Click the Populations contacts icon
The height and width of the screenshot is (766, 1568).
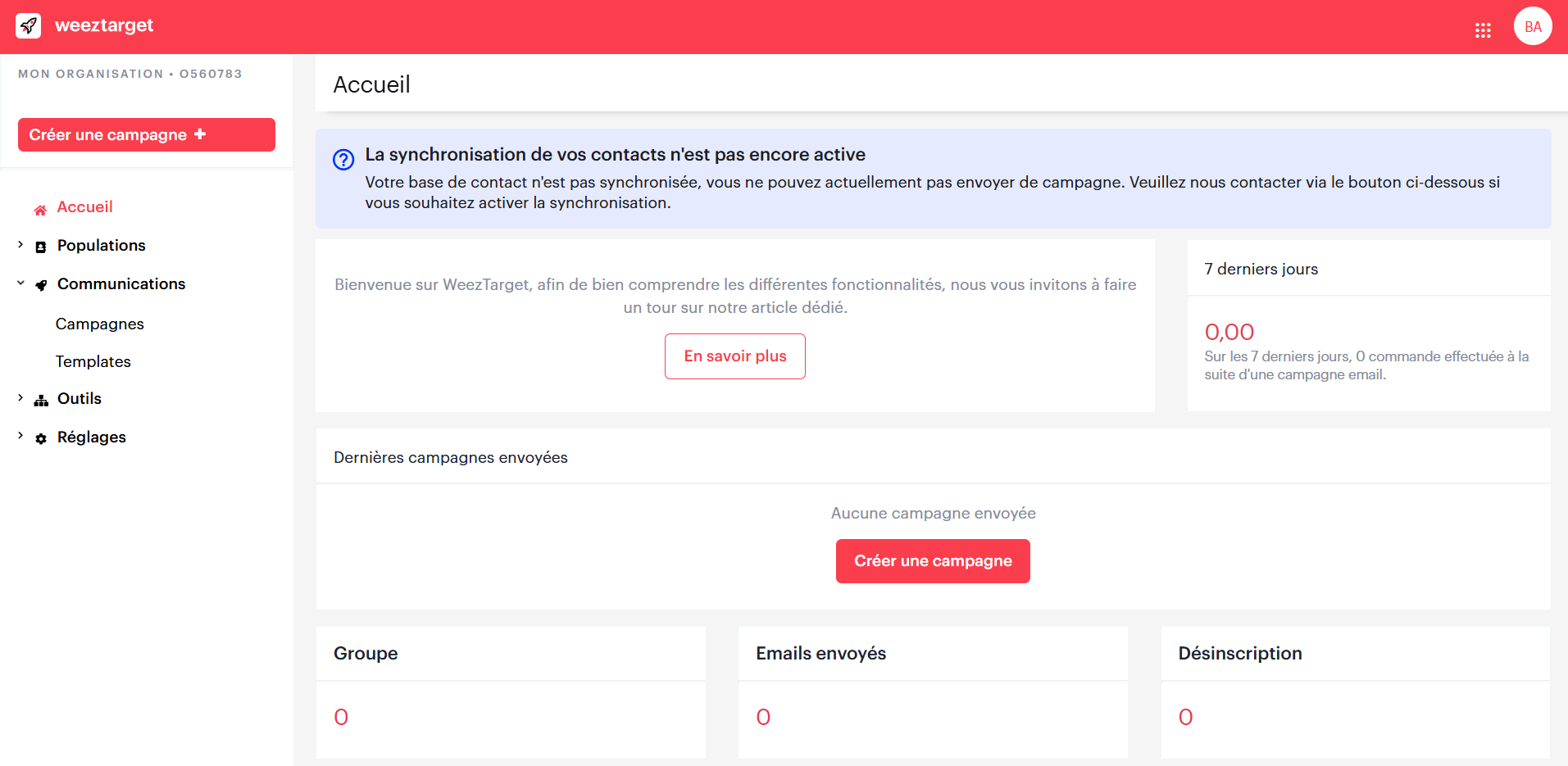40,245
